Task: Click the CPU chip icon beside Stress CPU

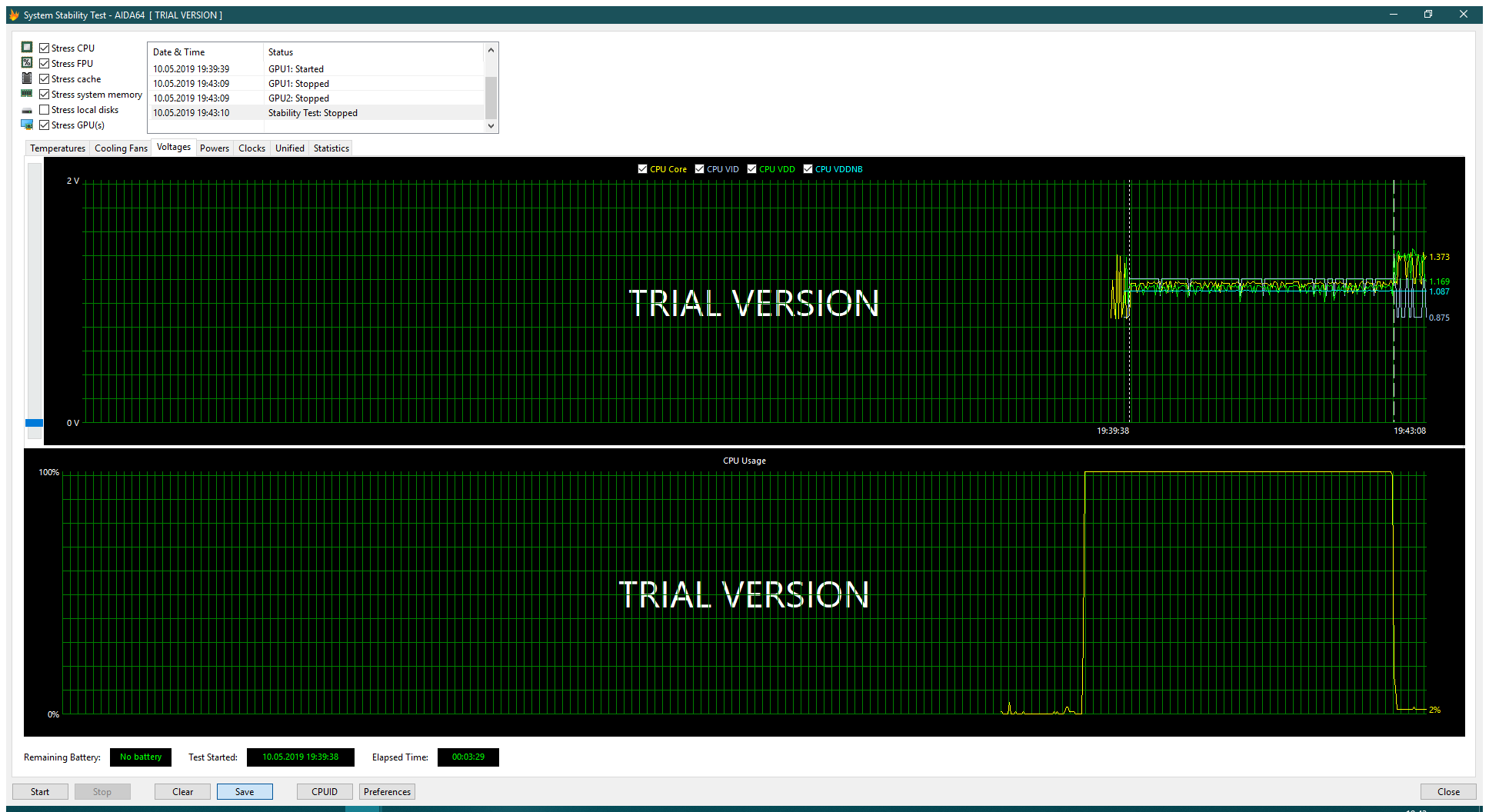Action: pyautogui.click(x=27, y=48)
